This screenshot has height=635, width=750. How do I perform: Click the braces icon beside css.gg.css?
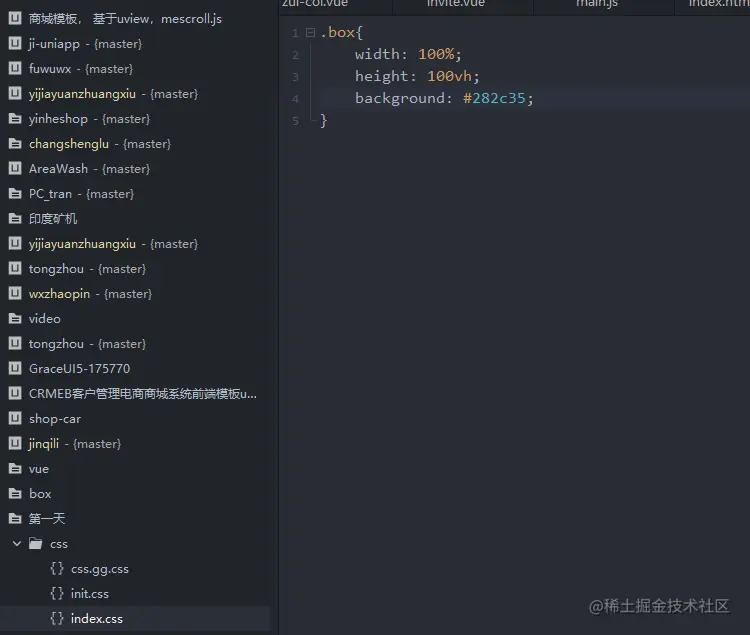coord(57,569)
